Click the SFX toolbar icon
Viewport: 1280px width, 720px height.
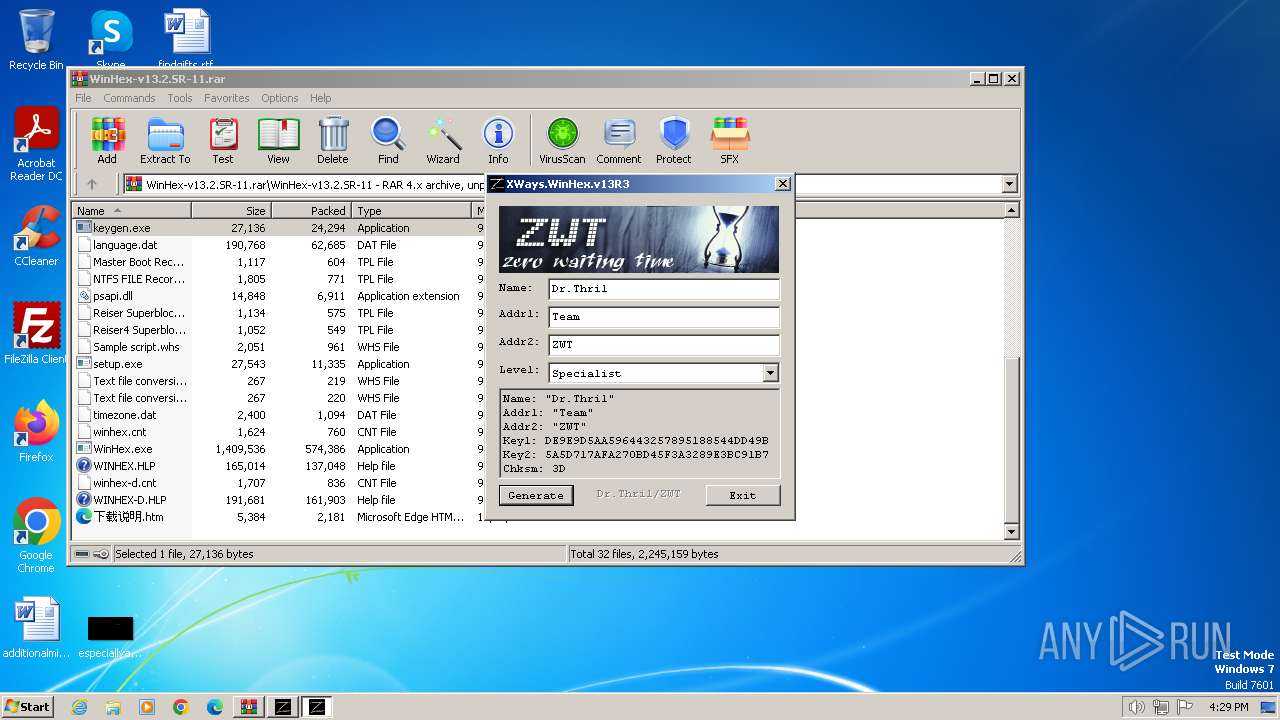pos(730,140)
